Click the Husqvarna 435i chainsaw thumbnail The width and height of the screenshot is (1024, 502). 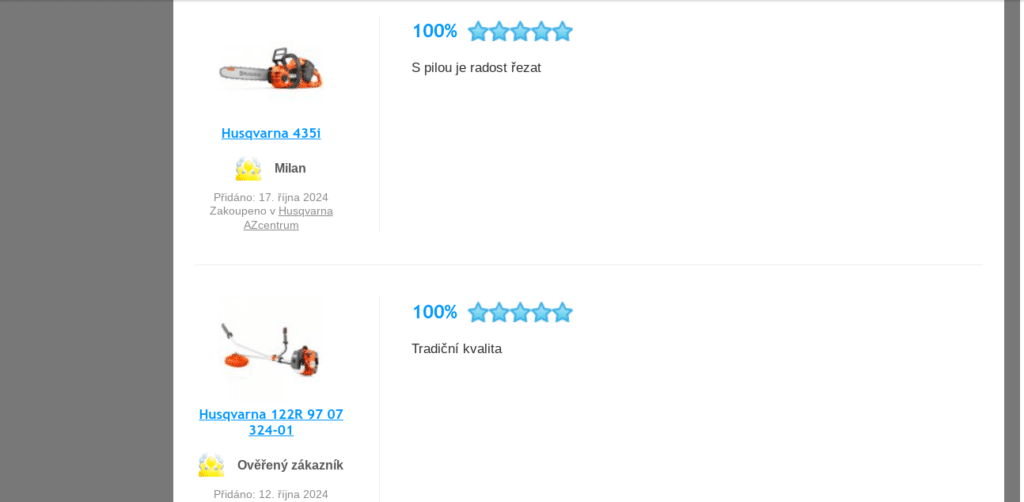[271, 68]
